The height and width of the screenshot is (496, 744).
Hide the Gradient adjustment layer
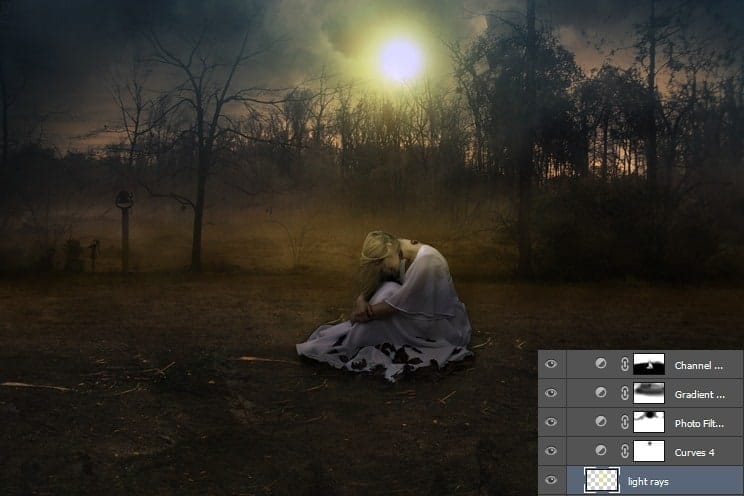click(551, 393)
